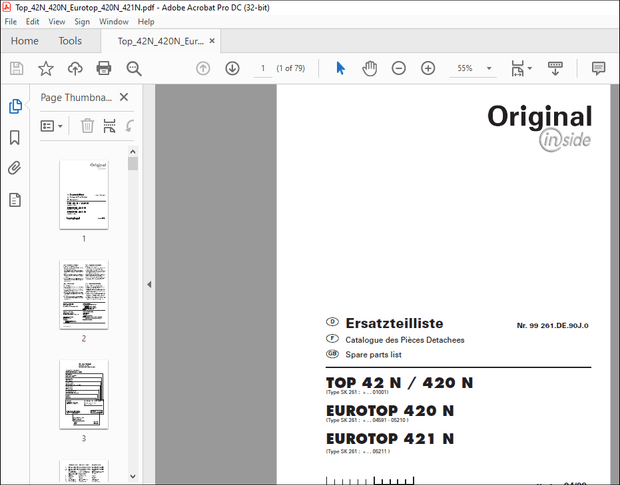Click the Ersatzteilliste heading text
620x485 pixels.
point(394,323)
